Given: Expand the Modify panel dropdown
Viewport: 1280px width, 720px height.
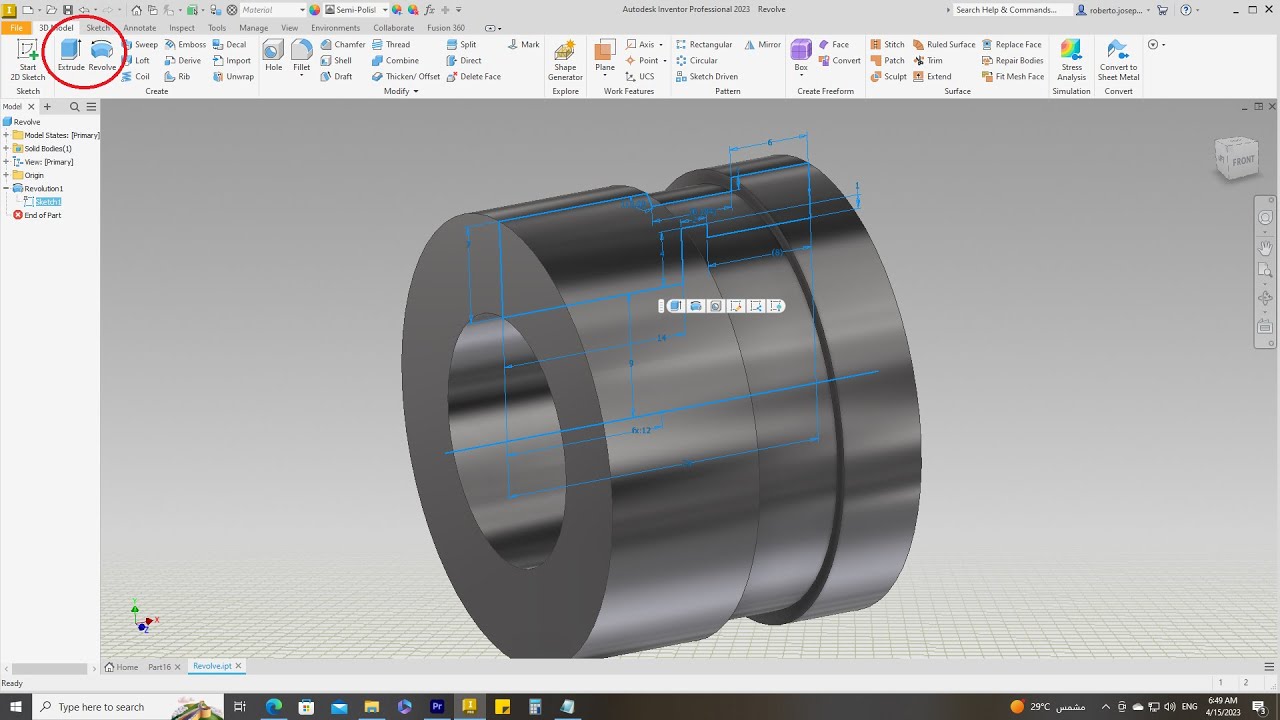Looking at the screenshot, I should coord(401,91).
